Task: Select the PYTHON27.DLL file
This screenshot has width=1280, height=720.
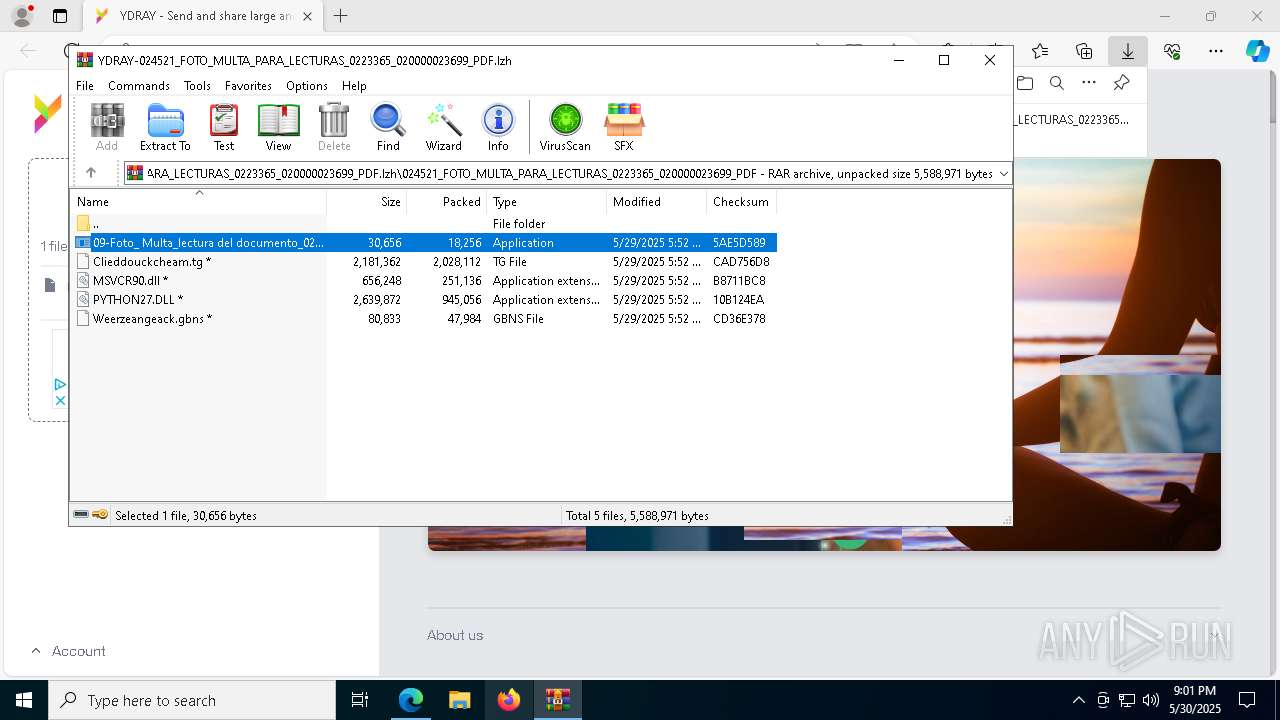Action: 424,299
